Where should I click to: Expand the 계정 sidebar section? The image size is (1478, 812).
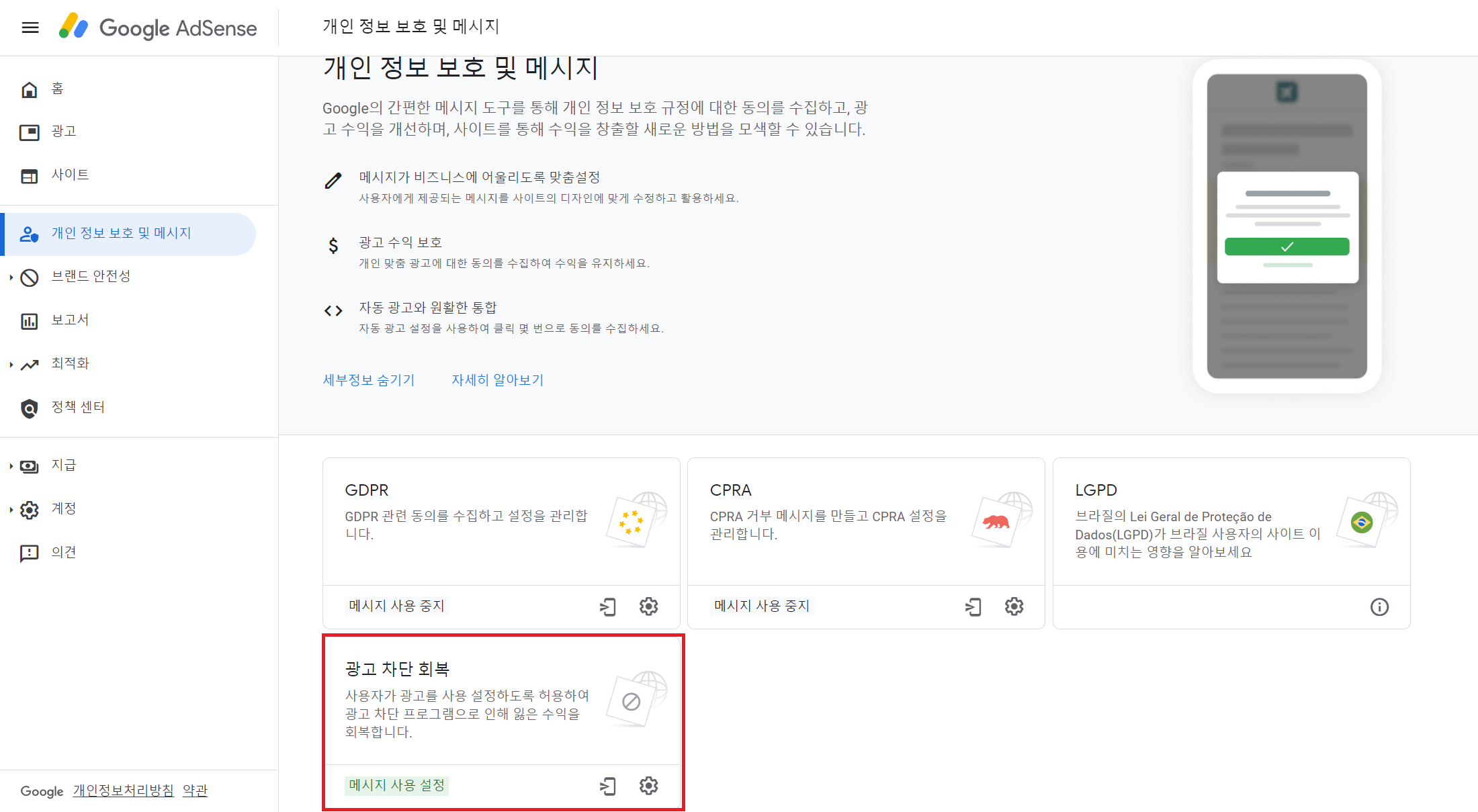coord(11,509)
